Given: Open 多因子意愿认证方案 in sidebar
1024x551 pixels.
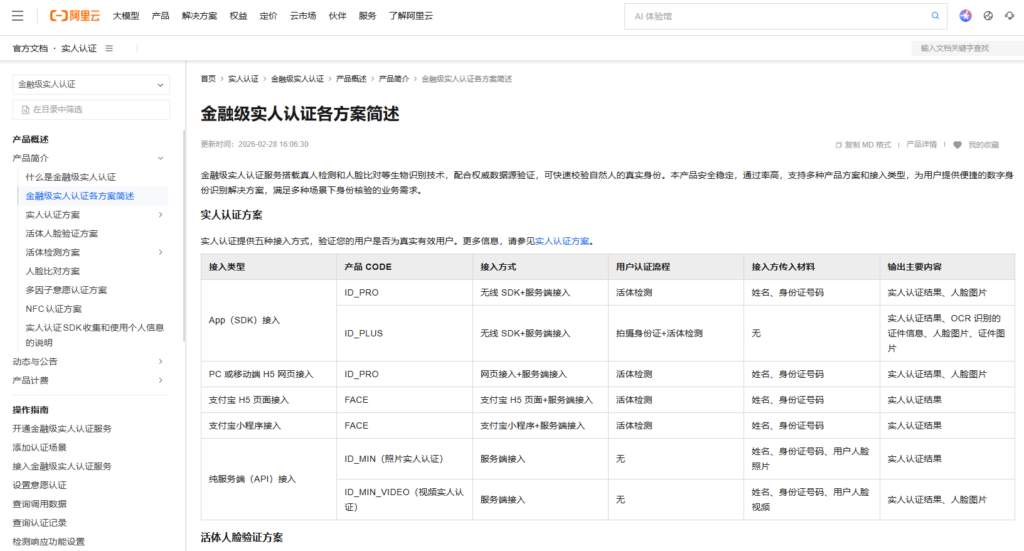Looking at the screenshot, I should click(x=66, y=291).
